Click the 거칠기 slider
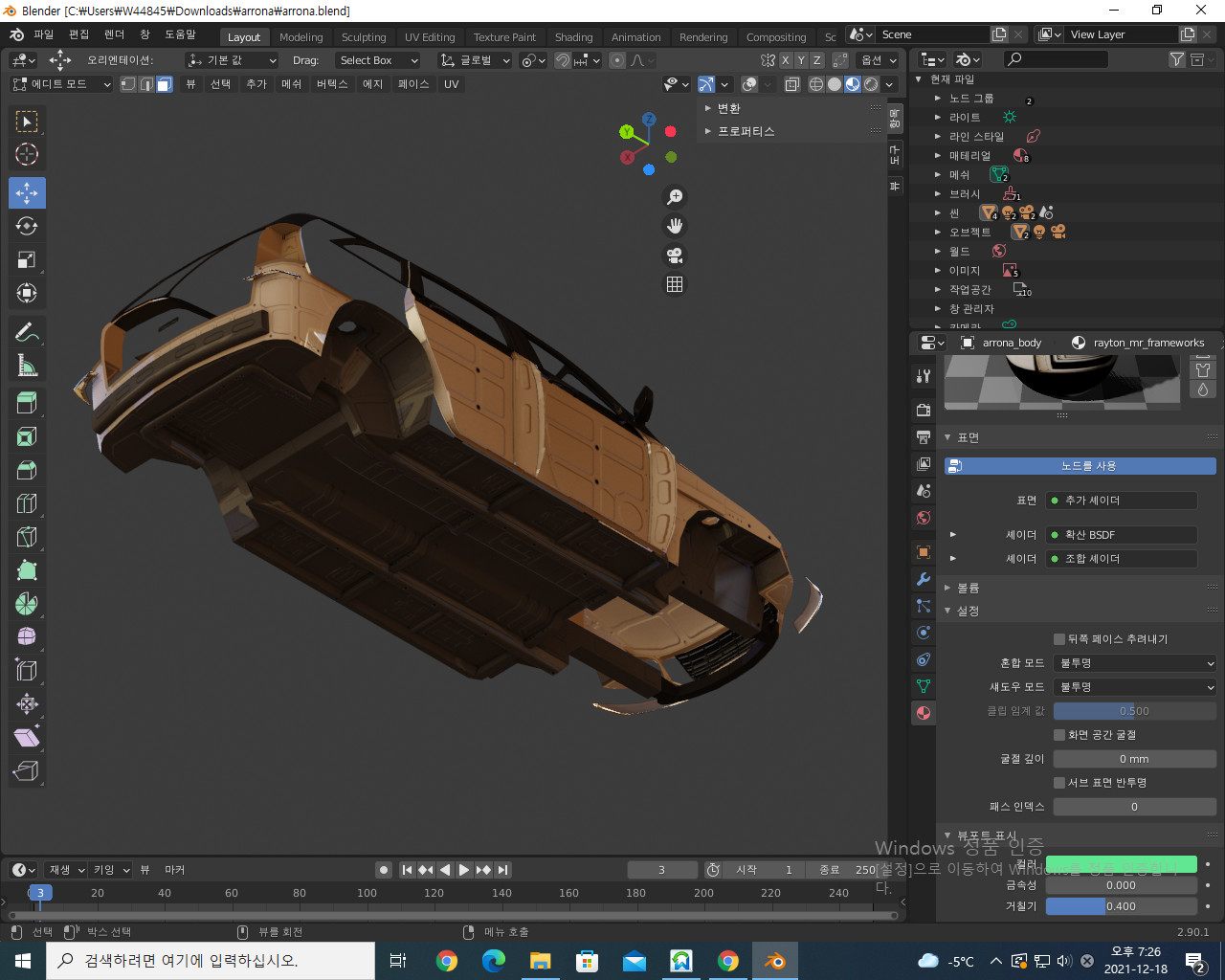 pos(1121,906)
